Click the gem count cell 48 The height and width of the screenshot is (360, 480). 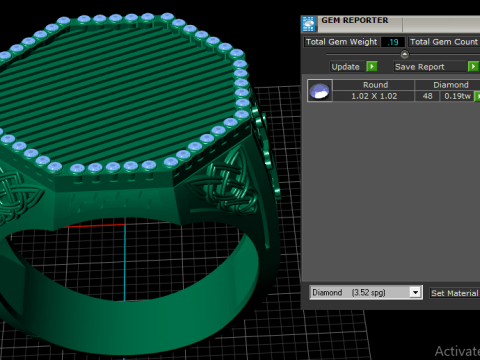(x=427, y=96)
